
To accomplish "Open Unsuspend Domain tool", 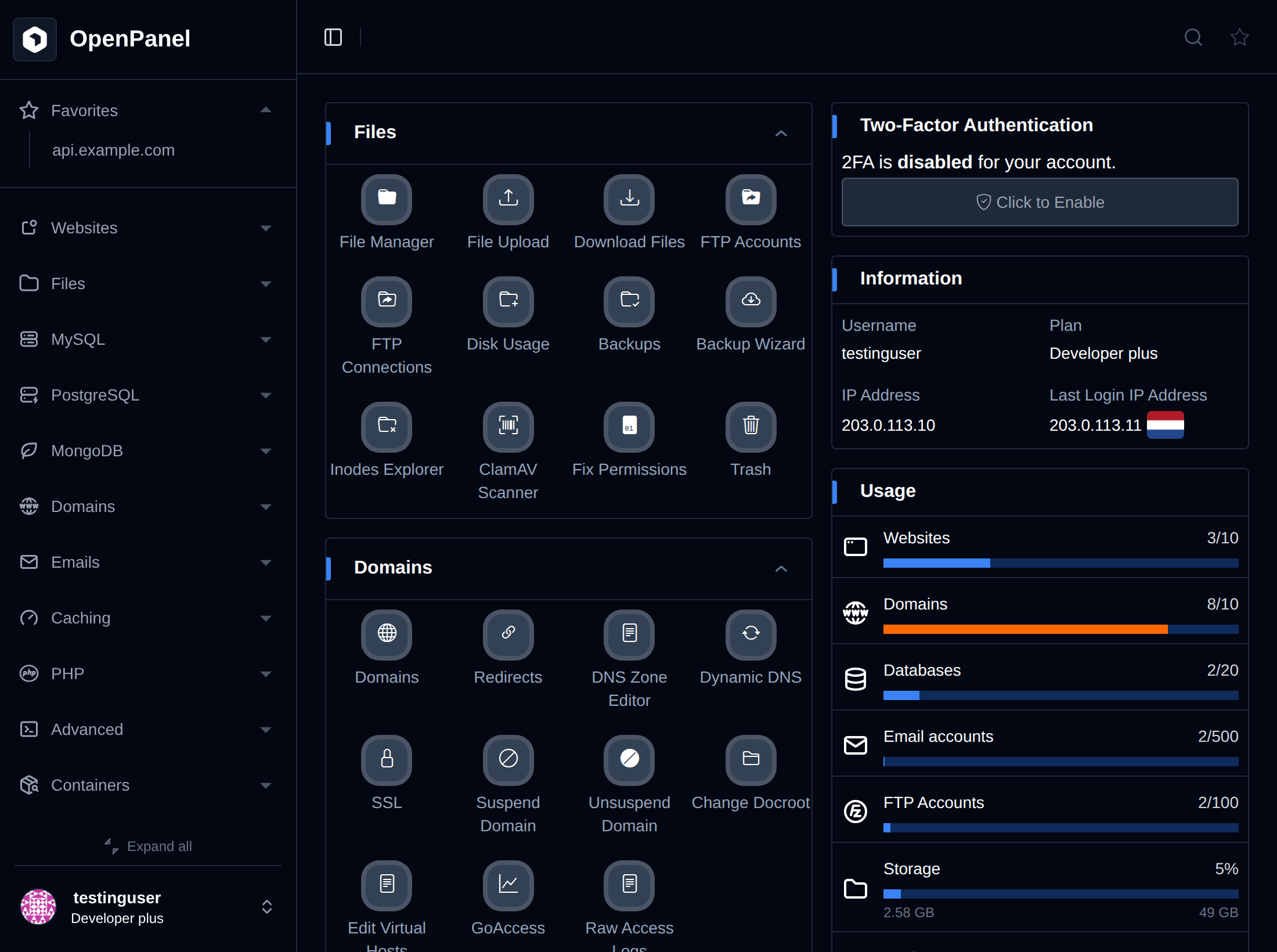I will tap(629, 760).
